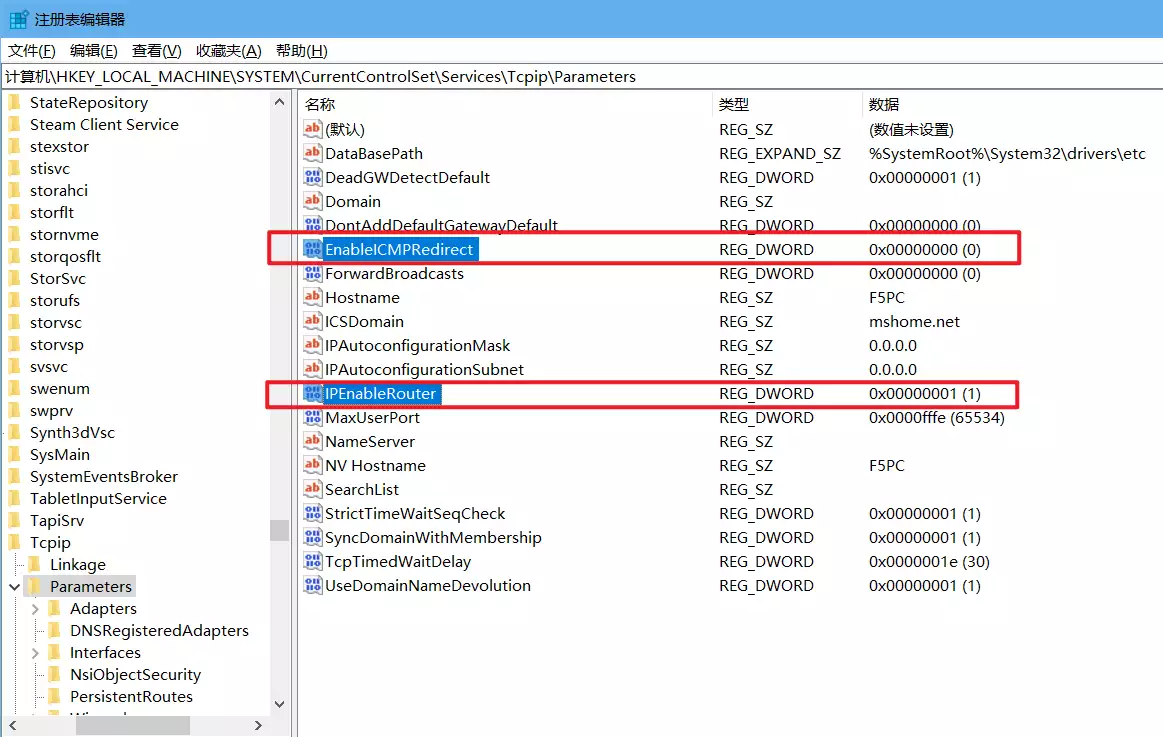Click the DWORD icon beside DeadGWDetectDefault
Screen dimensions: 1163x737
tap(312, 178)
